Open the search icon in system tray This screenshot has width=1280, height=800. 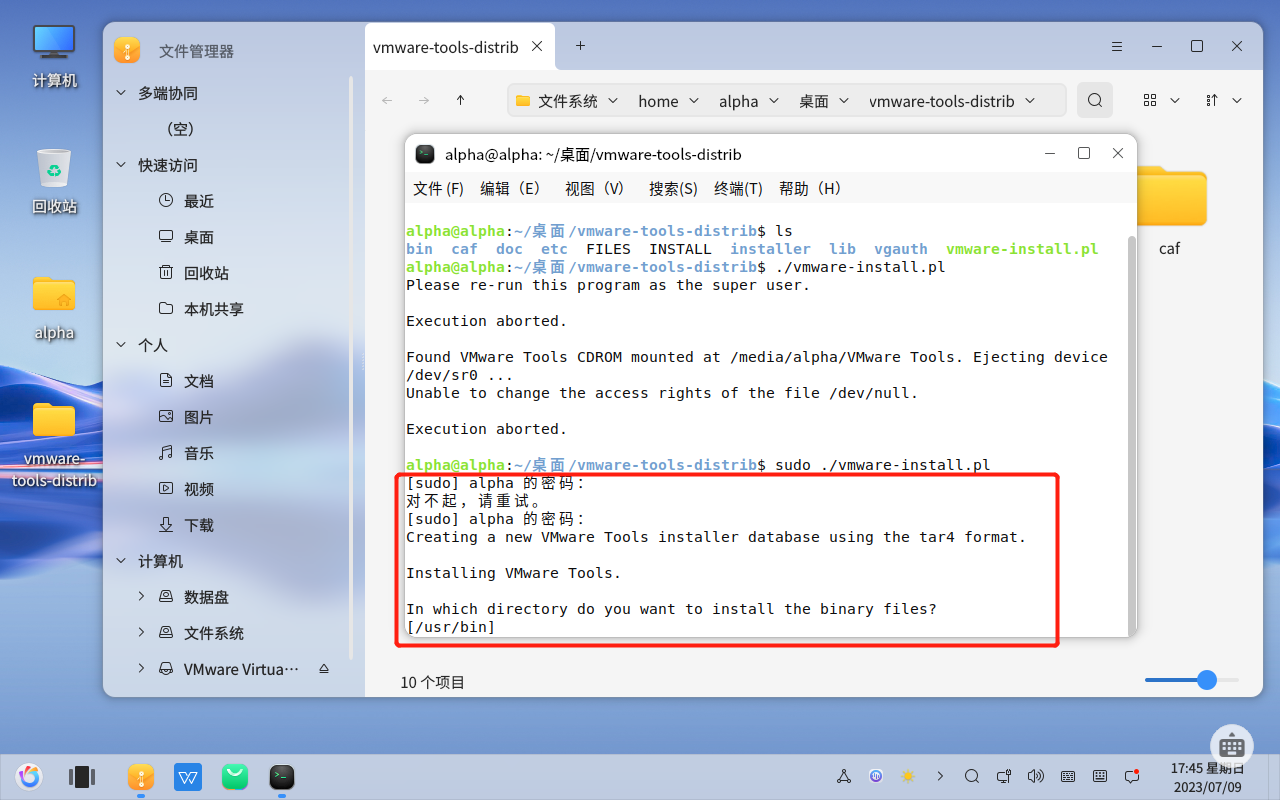click(971, 776)
